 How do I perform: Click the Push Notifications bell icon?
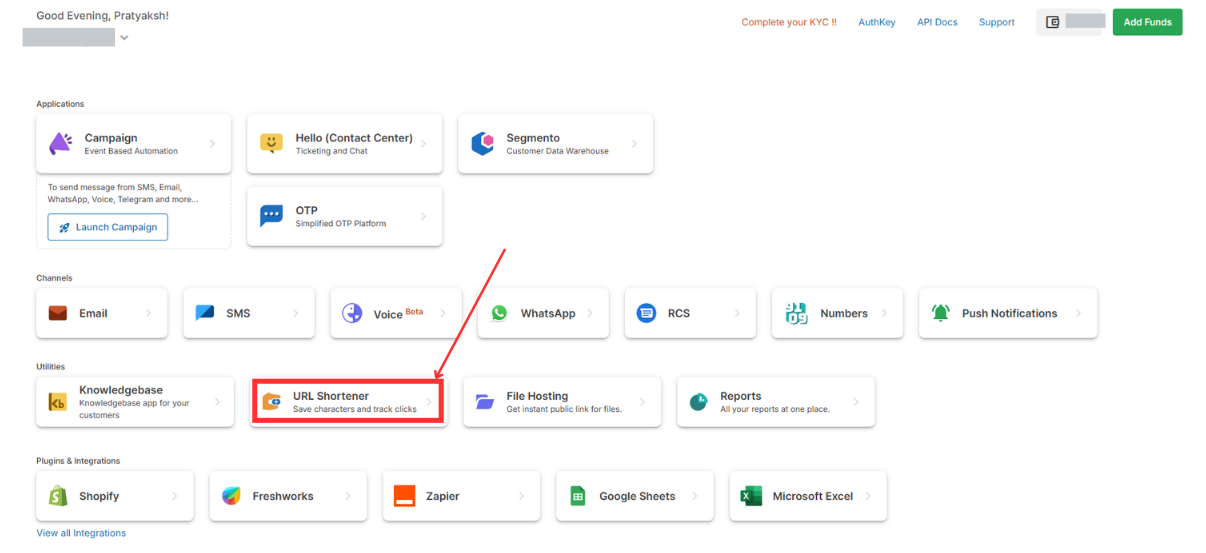coord(940,313)
